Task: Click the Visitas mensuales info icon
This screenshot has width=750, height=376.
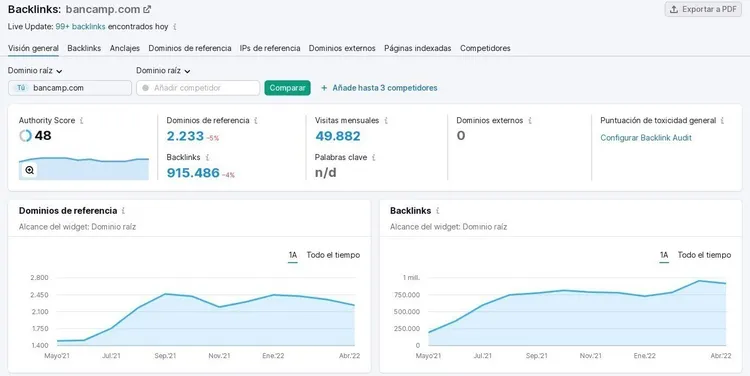Action: [386, 121]
